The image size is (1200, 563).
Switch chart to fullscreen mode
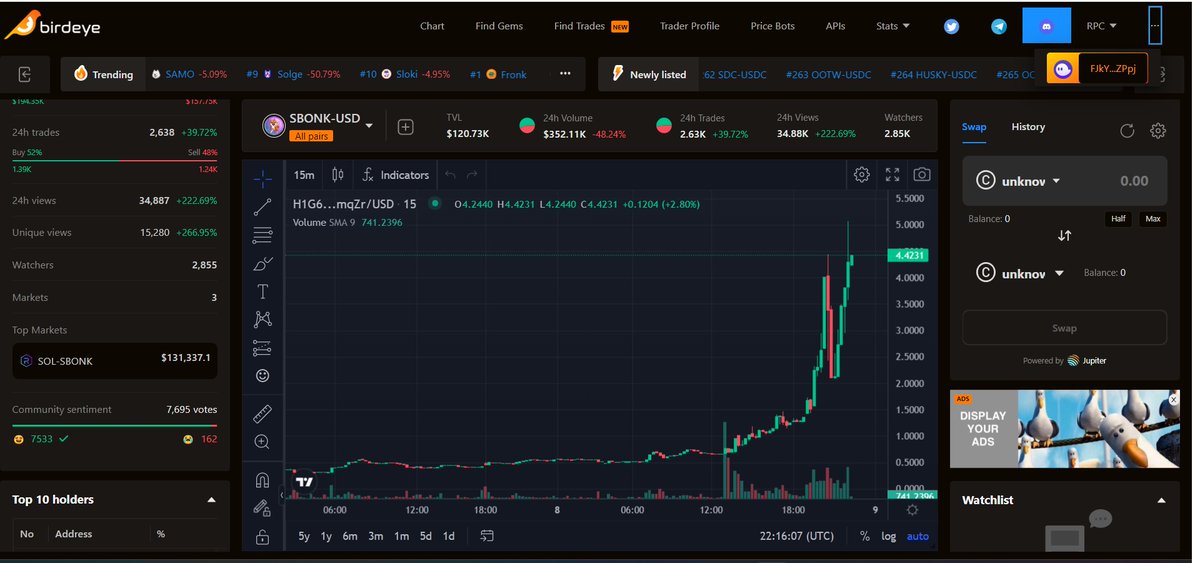(892, 175)
